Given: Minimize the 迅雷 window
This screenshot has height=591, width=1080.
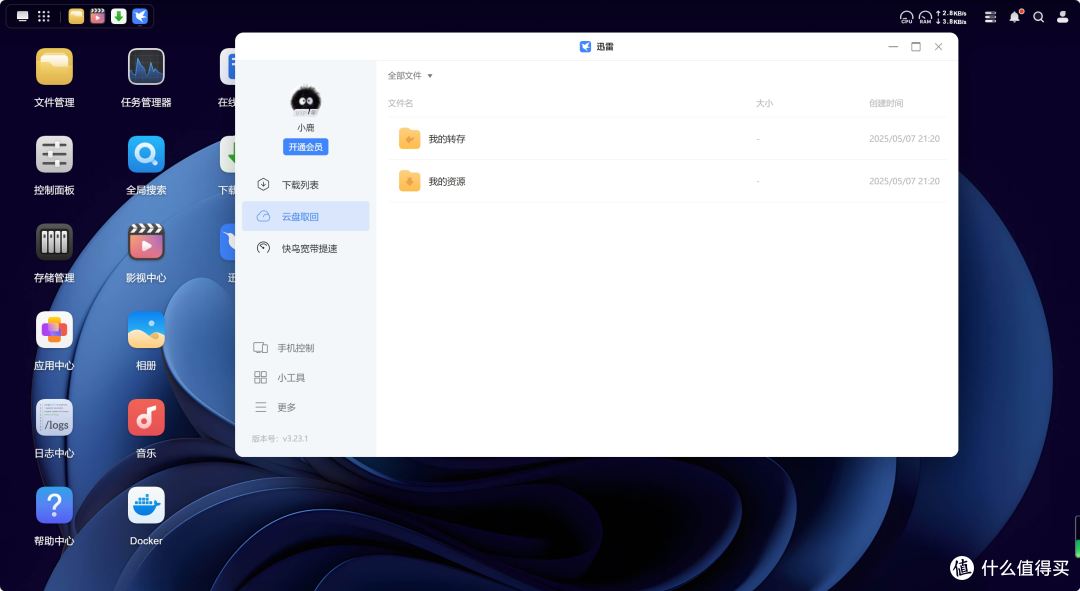Looking at the screenshot, I should (x=893, y=47).
